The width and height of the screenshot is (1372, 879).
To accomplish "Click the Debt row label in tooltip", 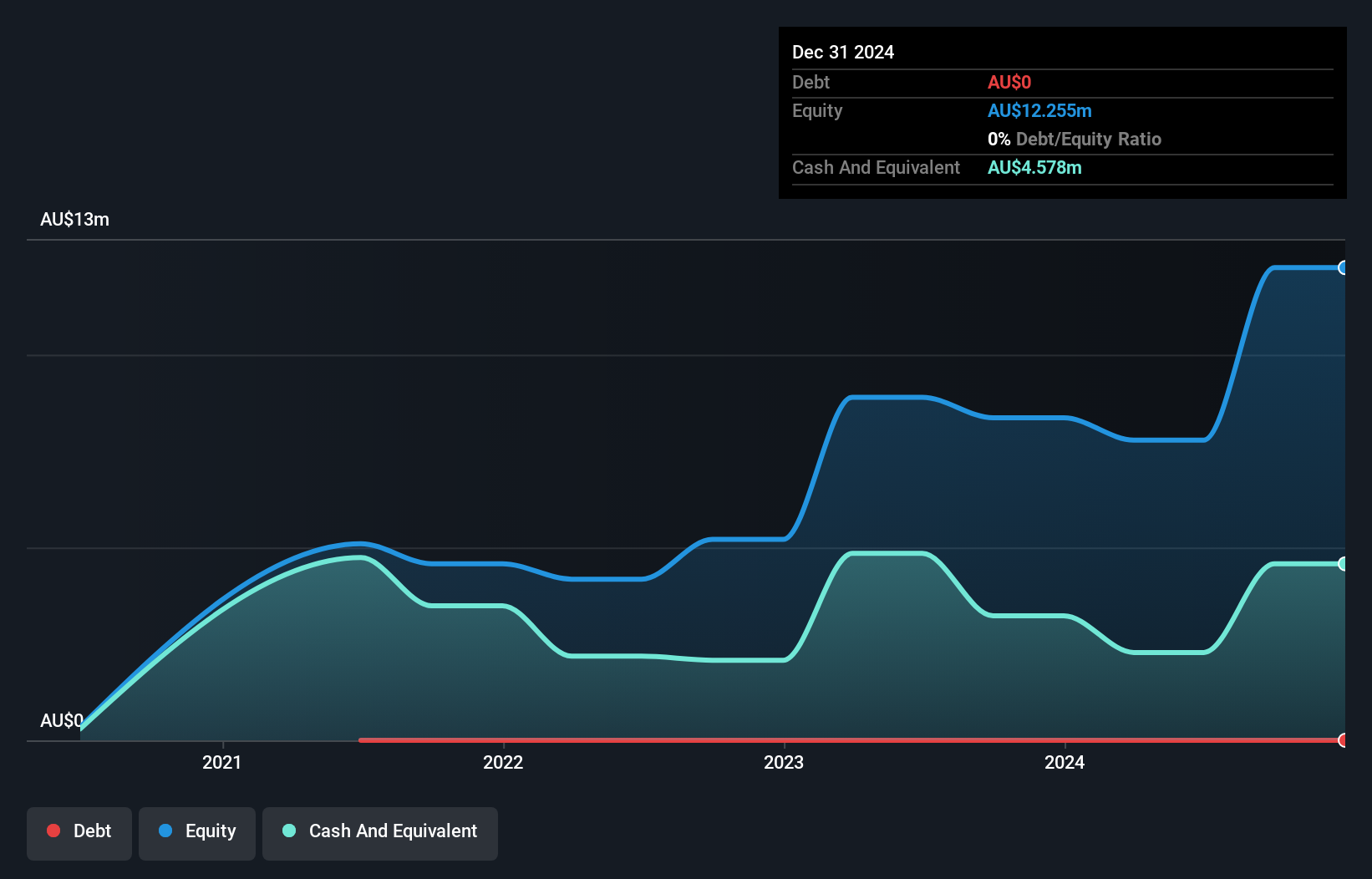I will click(810, 82).
